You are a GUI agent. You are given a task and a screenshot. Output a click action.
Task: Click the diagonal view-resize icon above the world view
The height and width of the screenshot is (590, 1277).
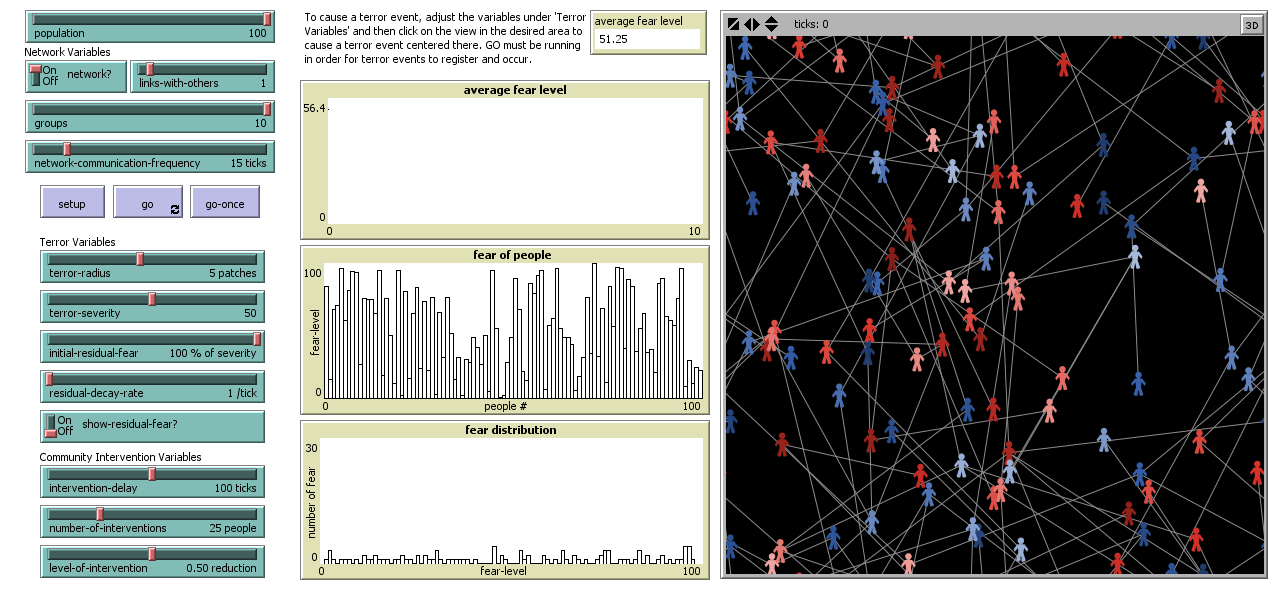pos(733,24)
